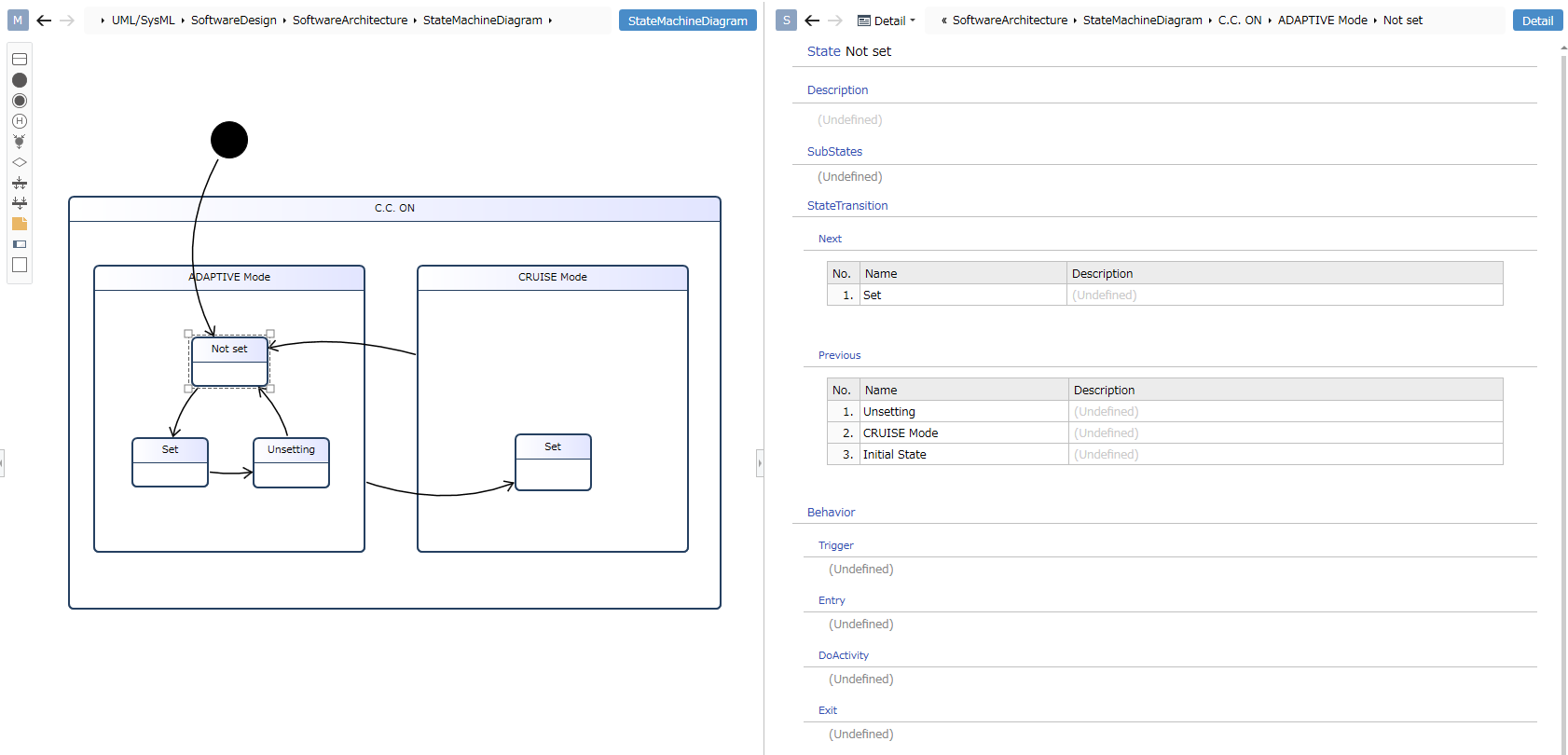Click the StateMachineDiagram blue button

point(688,21)
